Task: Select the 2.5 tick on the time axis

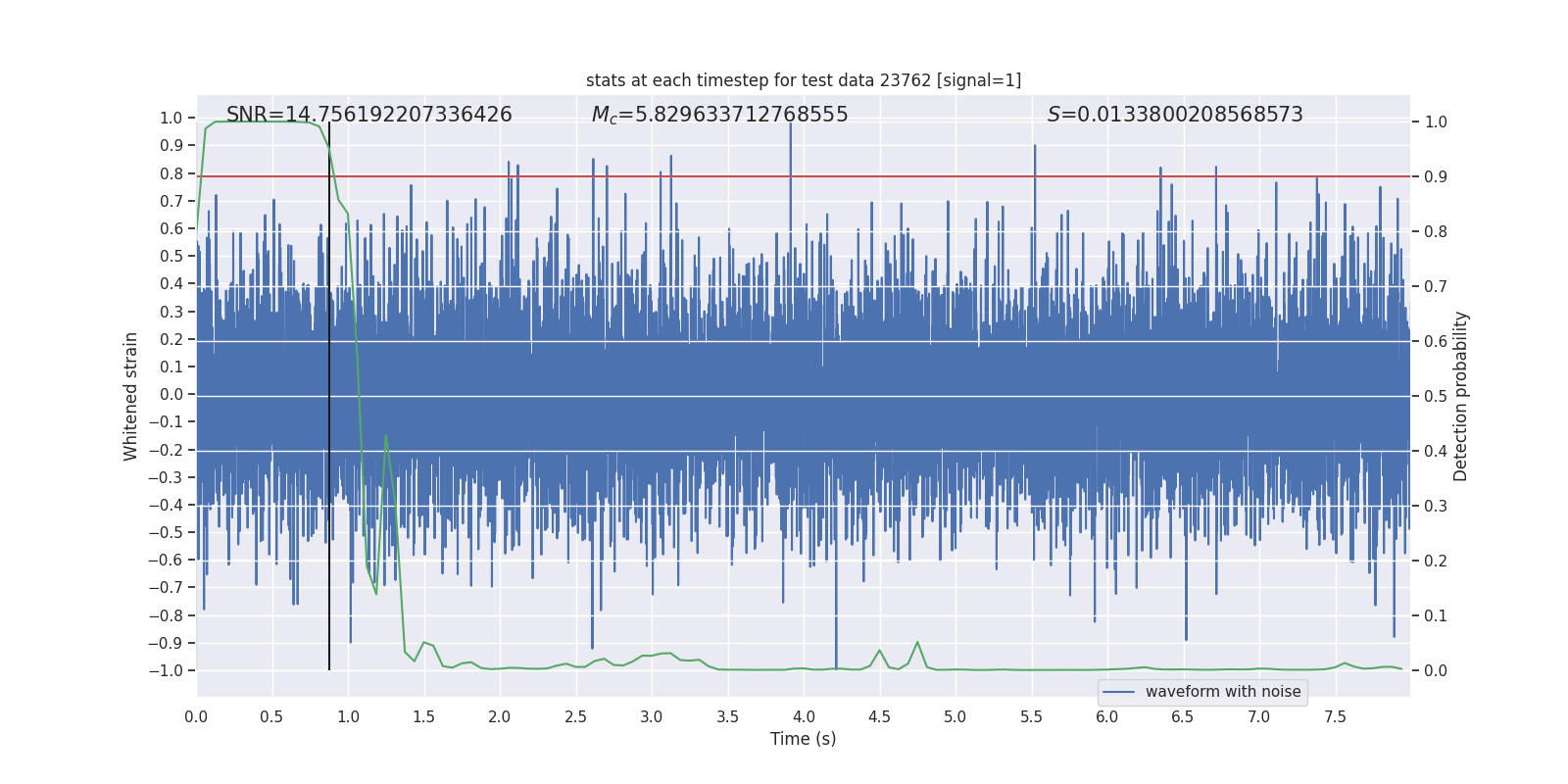Action: (575, 716)
